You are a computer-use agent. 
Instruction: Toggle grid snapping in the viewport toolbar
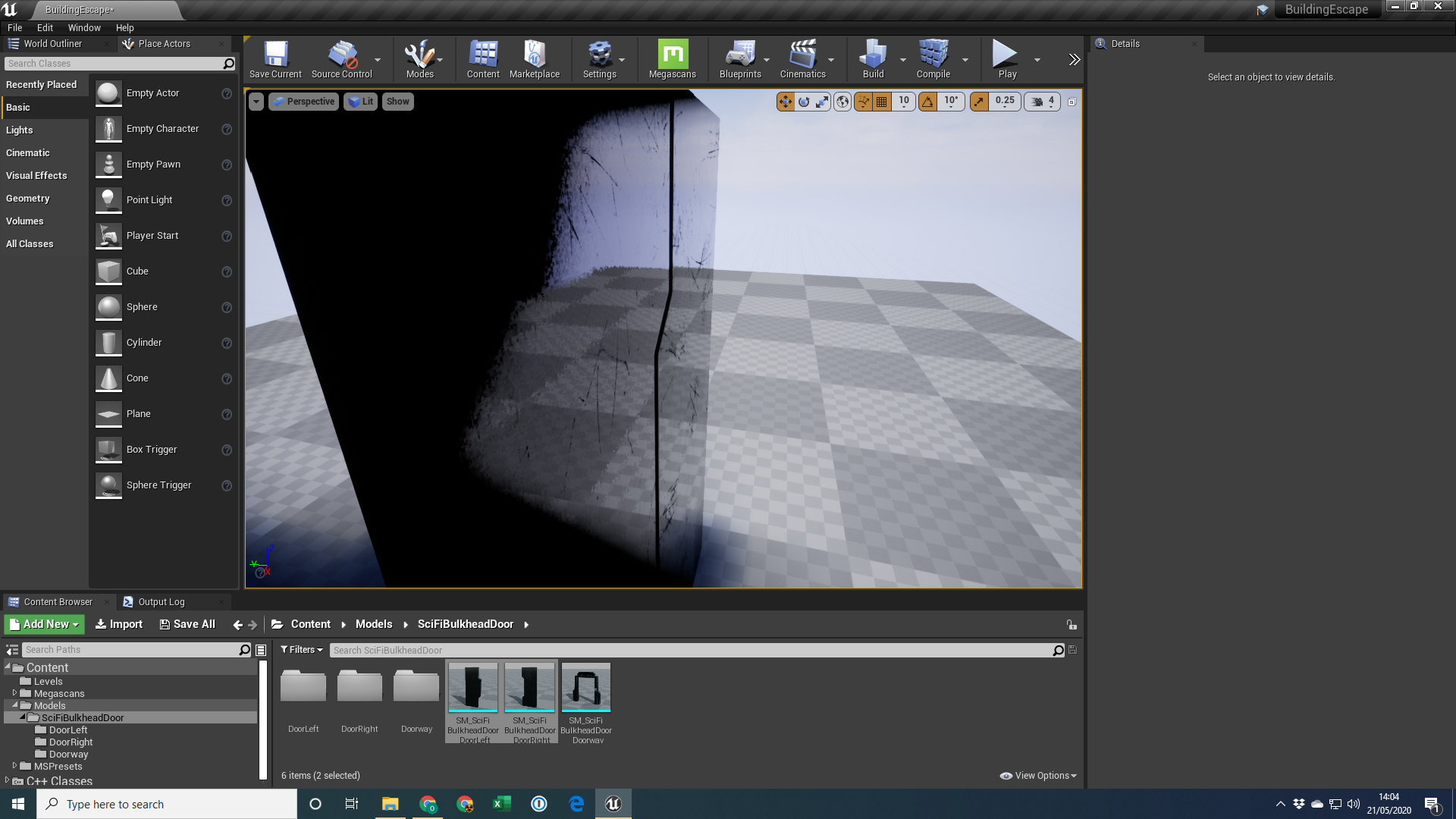pos(882,101)
